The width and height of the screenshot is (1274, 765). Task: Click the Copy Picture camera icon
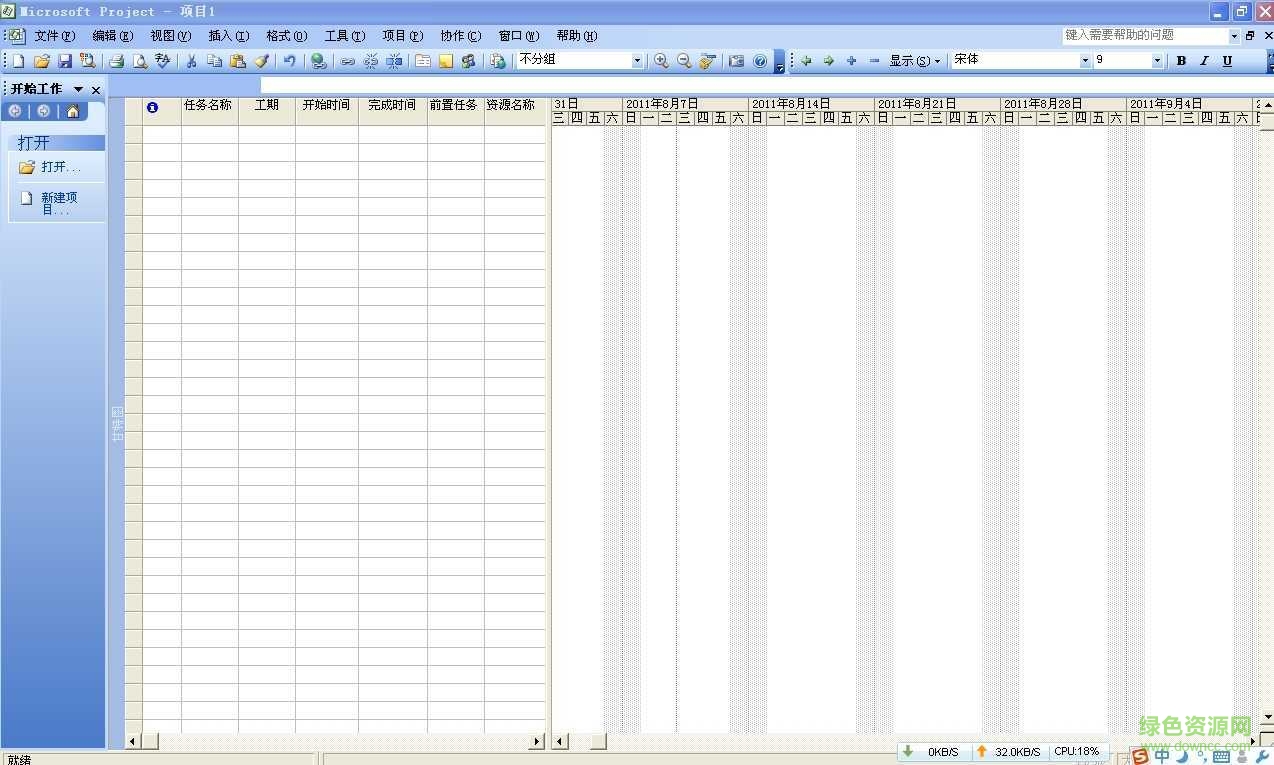pos(737,61)
